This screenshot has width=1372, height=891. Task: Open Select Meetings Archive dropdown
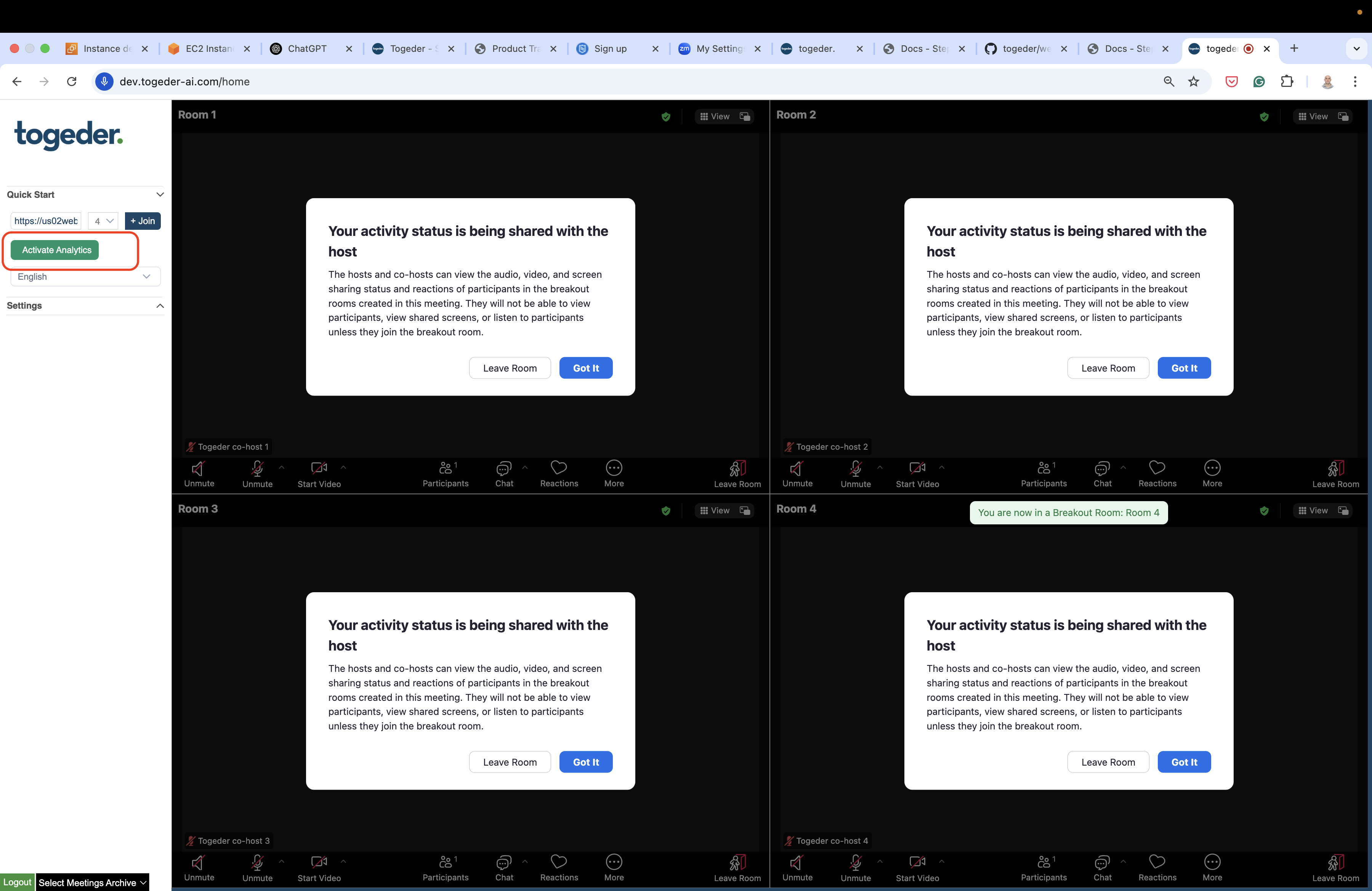coord(92,882)
